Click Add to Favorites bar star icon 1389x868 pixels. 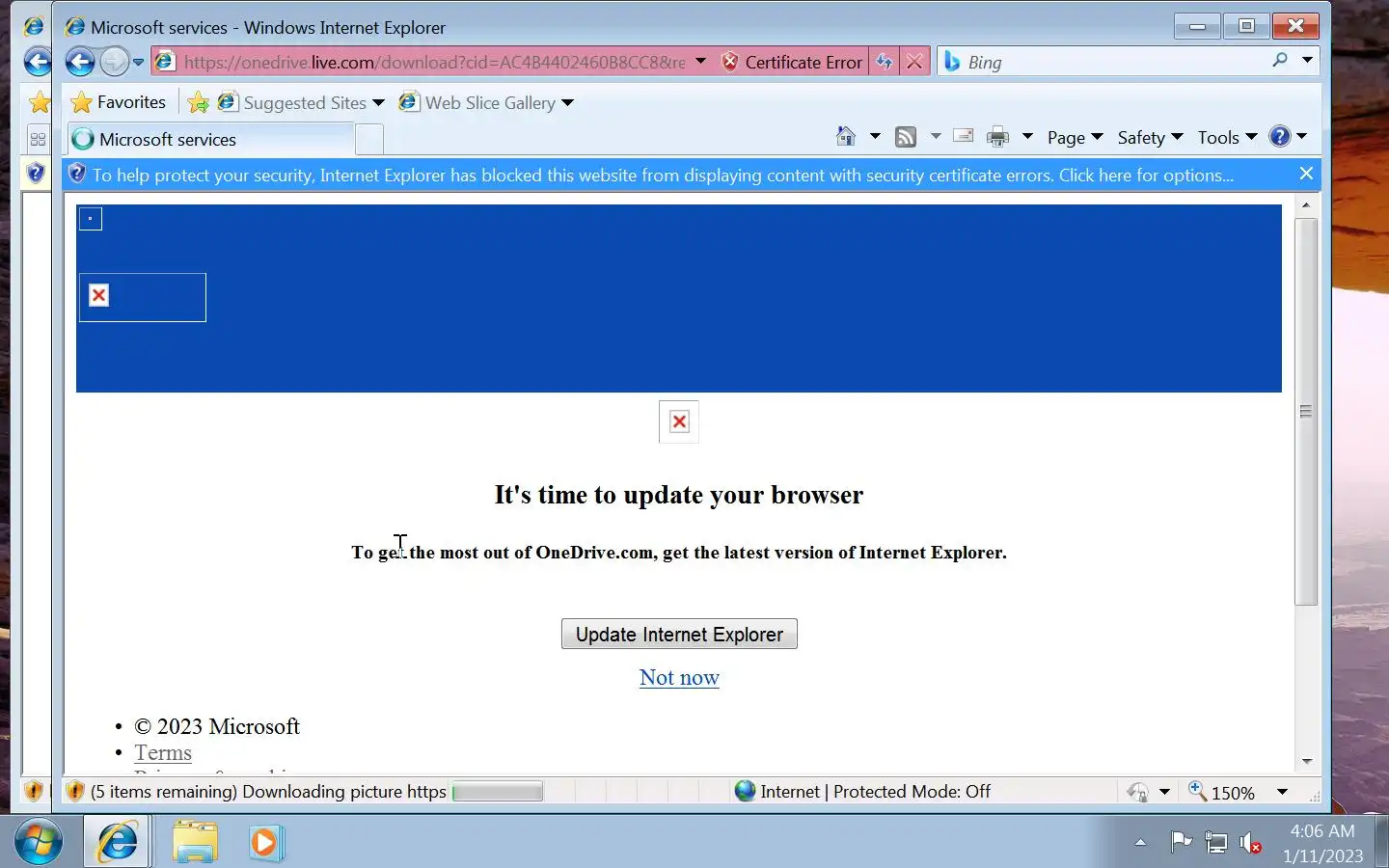198,102
